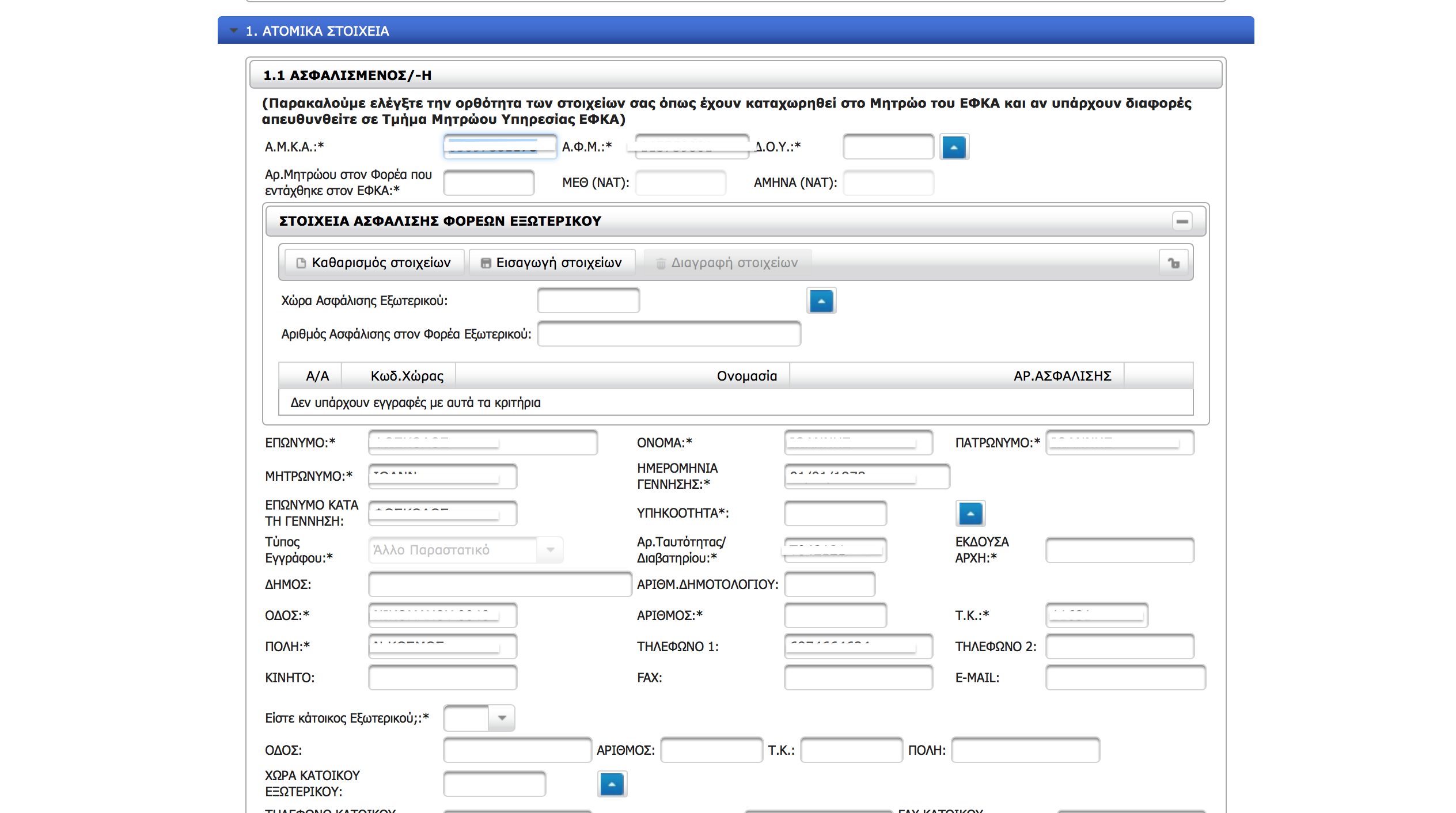Sort by the Ονομασία column header
This screenshot has height=813, width=1456.
pyautogui.click(x=746, y=376)
